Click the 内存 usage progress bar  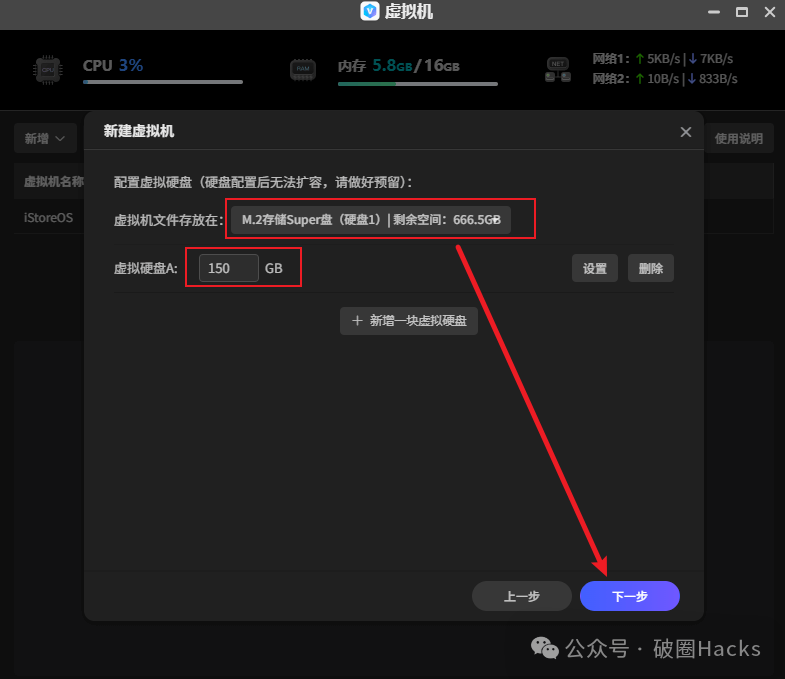coord(418,84)
